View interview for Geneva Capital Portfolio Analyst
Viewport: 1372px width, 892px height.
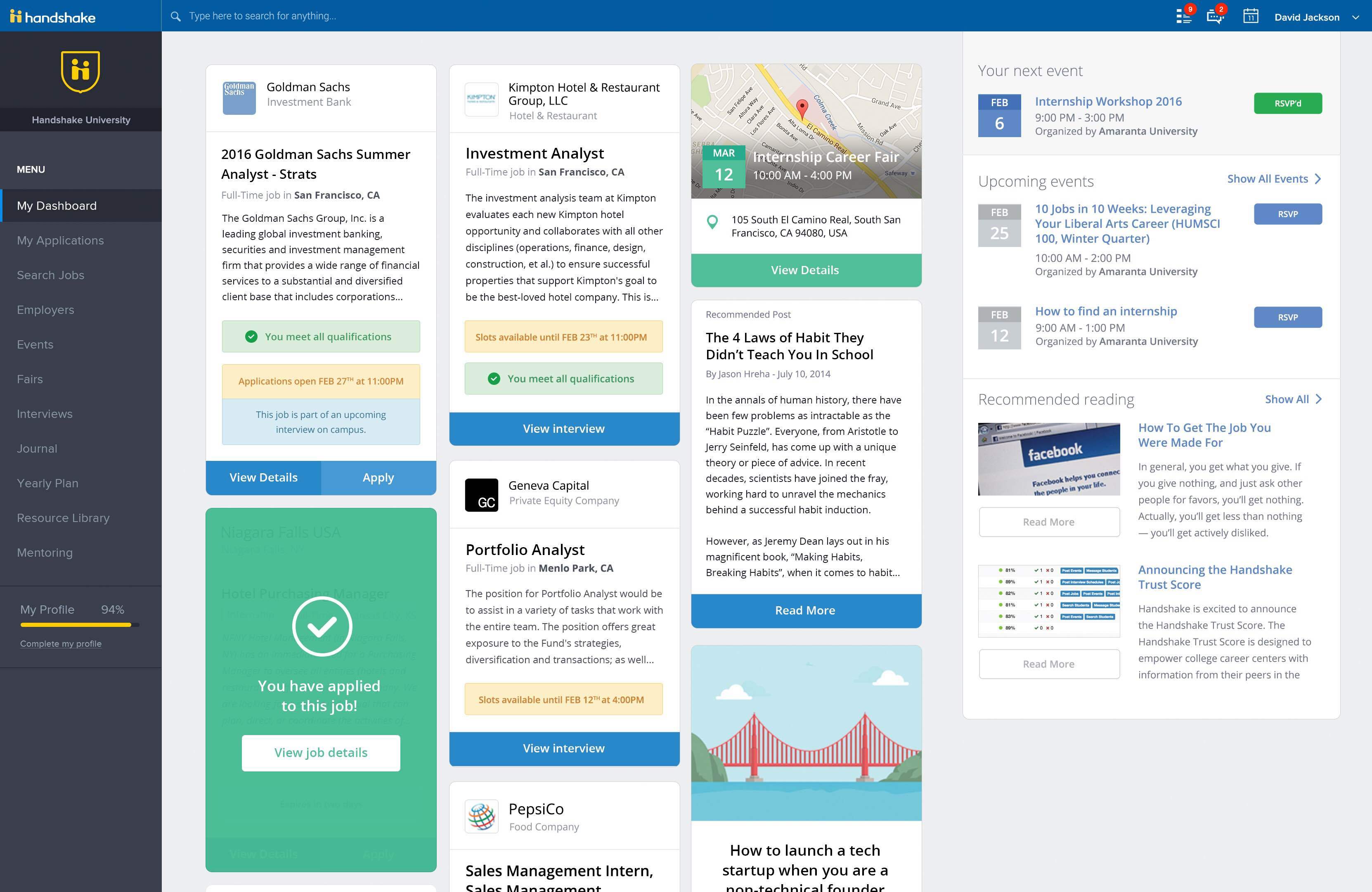click(x=564, y=748)
